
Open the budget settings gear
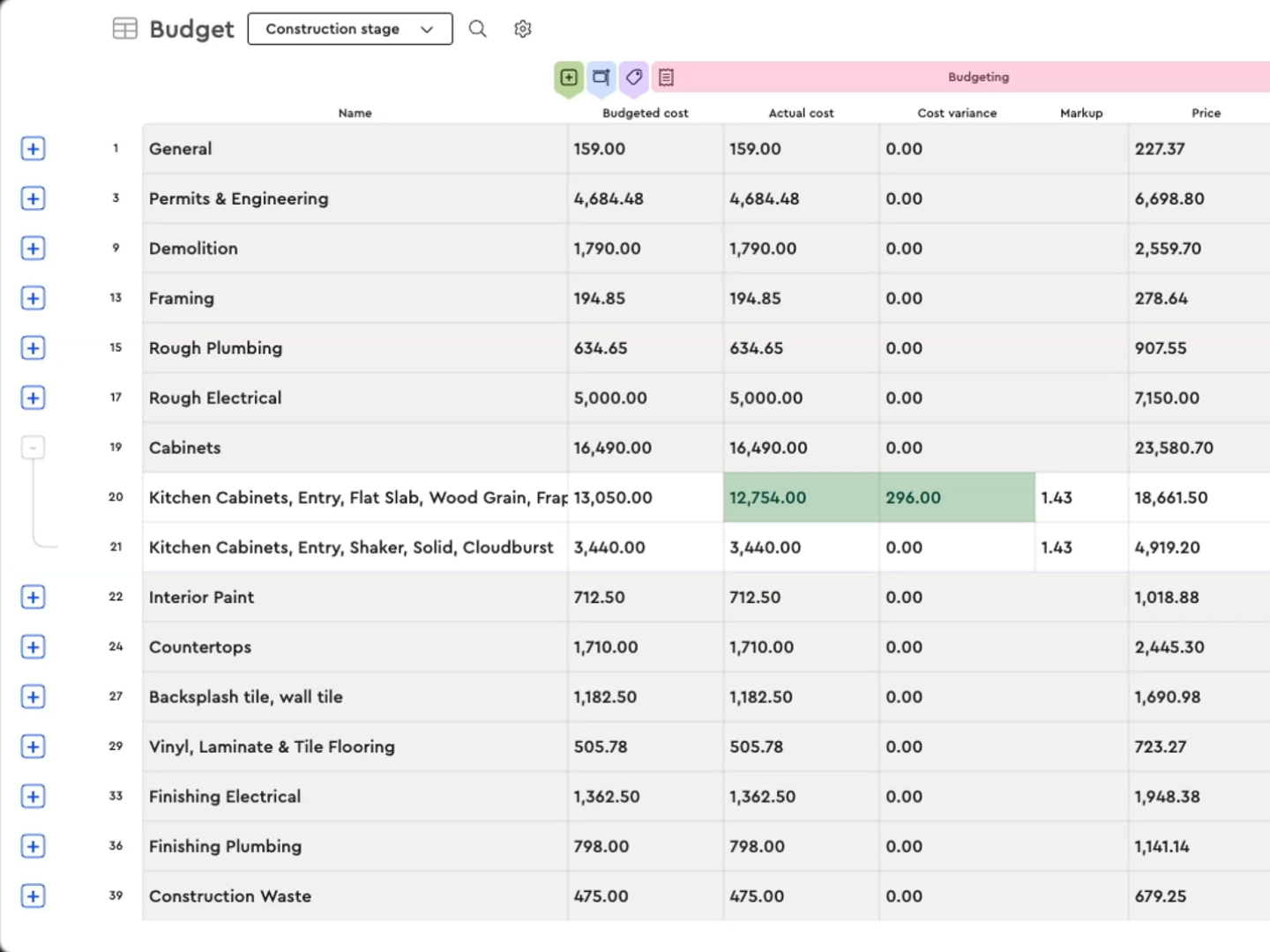[522, 29]
